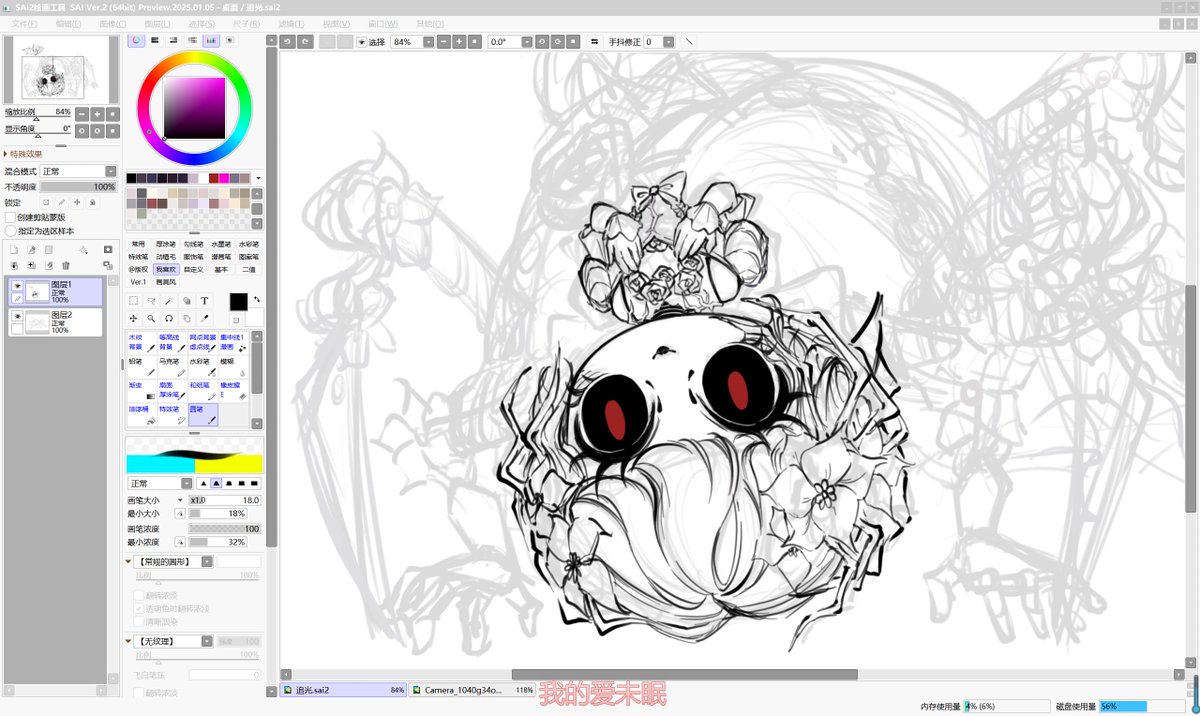Create a new linework layer
Viewport: 1200px width, 716px height.
[32, 250]
